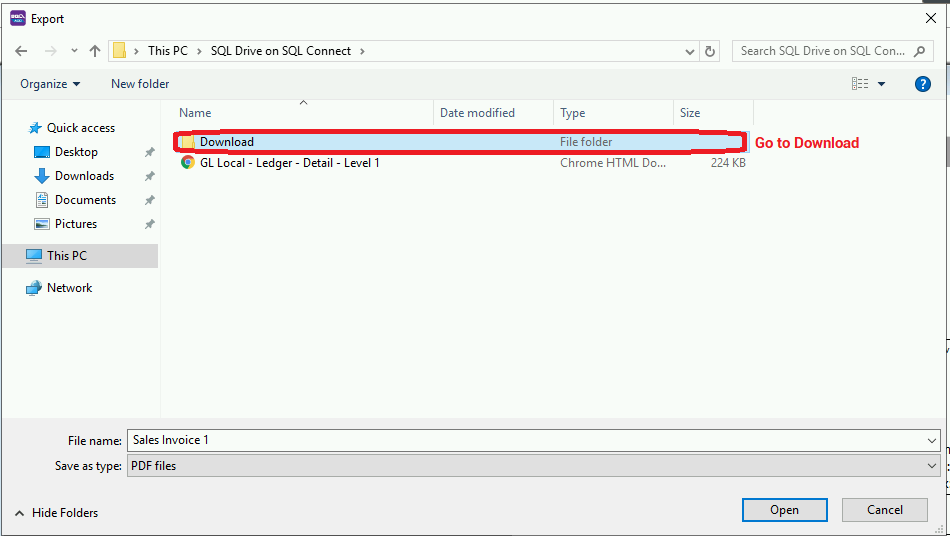This screenshot has height=536, width=950.
Task: Open Pictures in the navigation pane
Action: pyautogui.click(x=76, y=224)
